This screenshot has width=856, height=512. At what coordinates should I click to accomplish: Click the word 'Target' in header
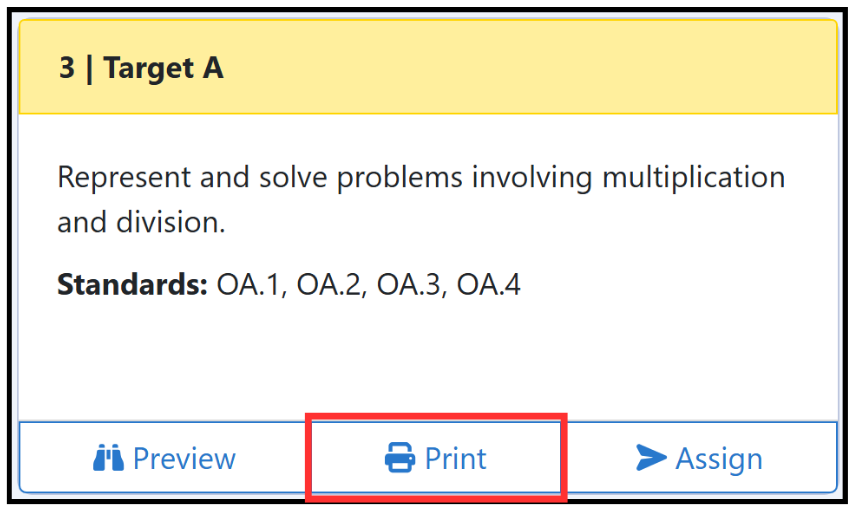click(148, 69)
